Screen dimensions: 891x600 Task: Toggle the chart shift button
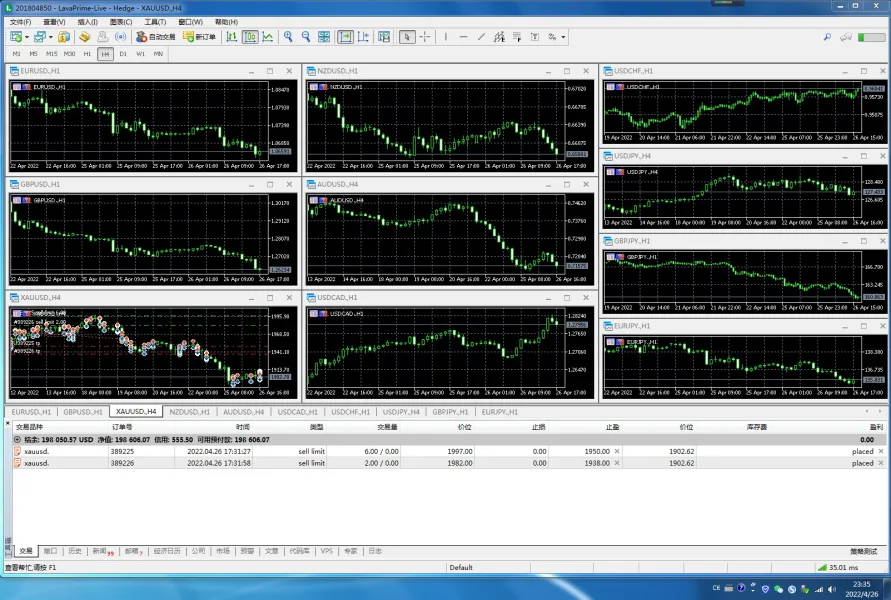362,37
